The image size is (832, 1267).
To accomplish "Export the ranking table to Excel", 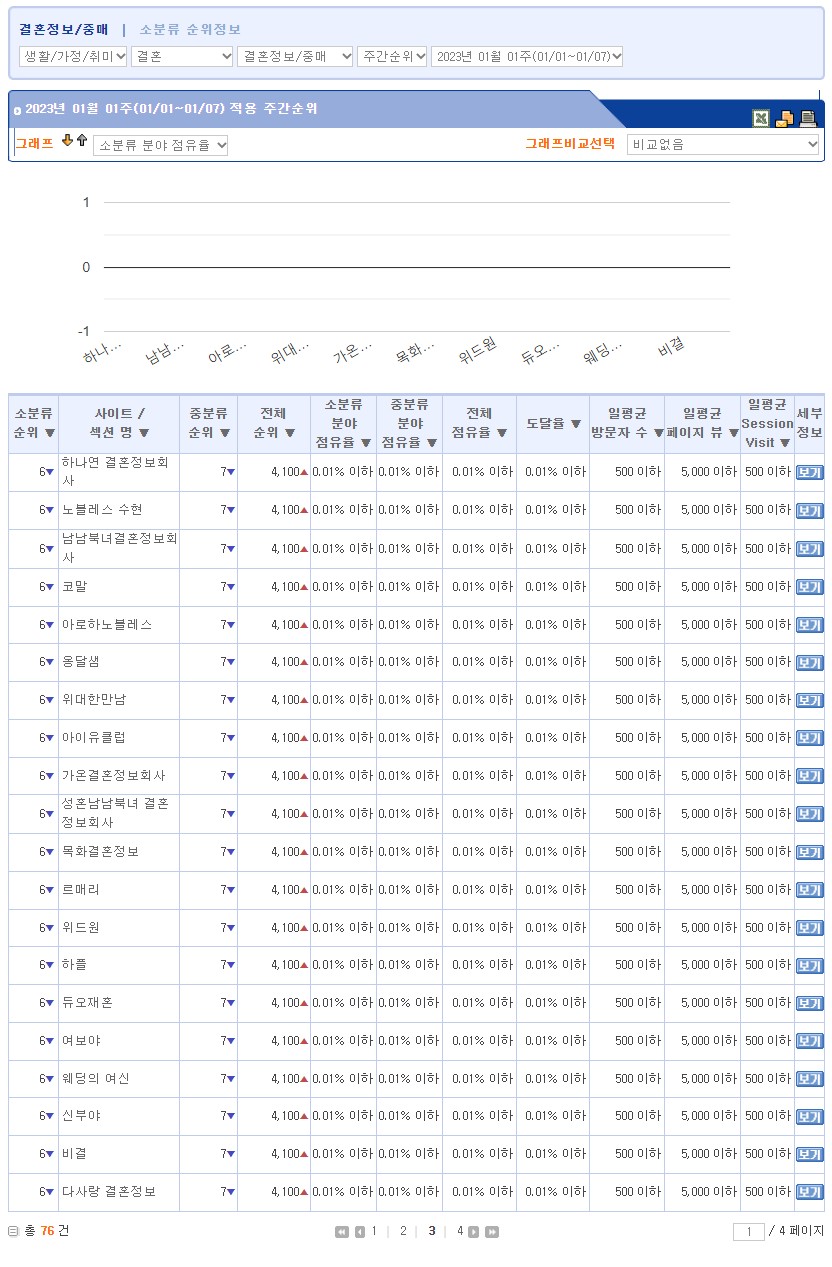I will point(761,119).
